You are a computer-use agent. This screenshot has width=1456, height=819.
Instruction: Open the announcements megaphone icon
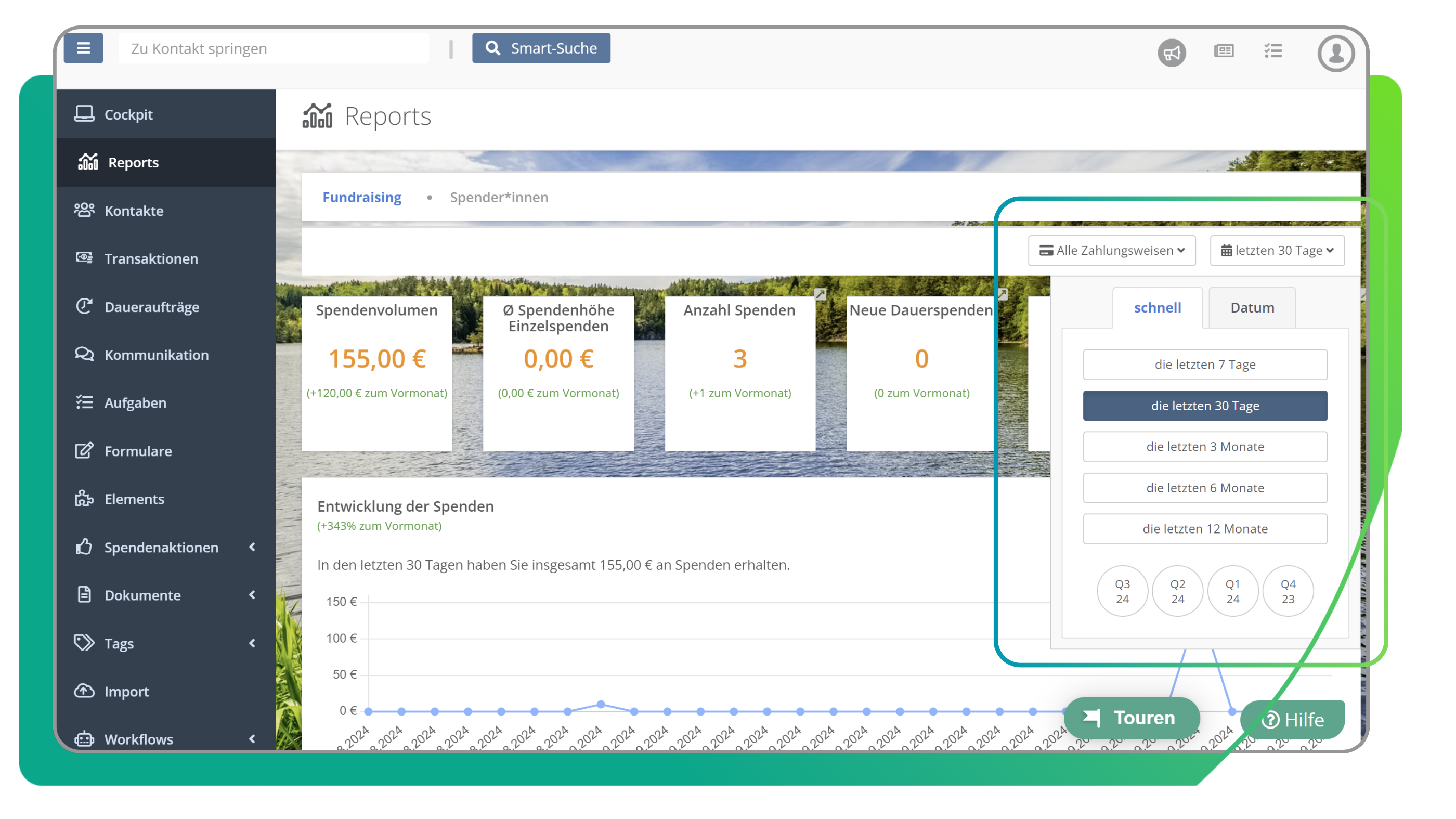click(1172, 52)
